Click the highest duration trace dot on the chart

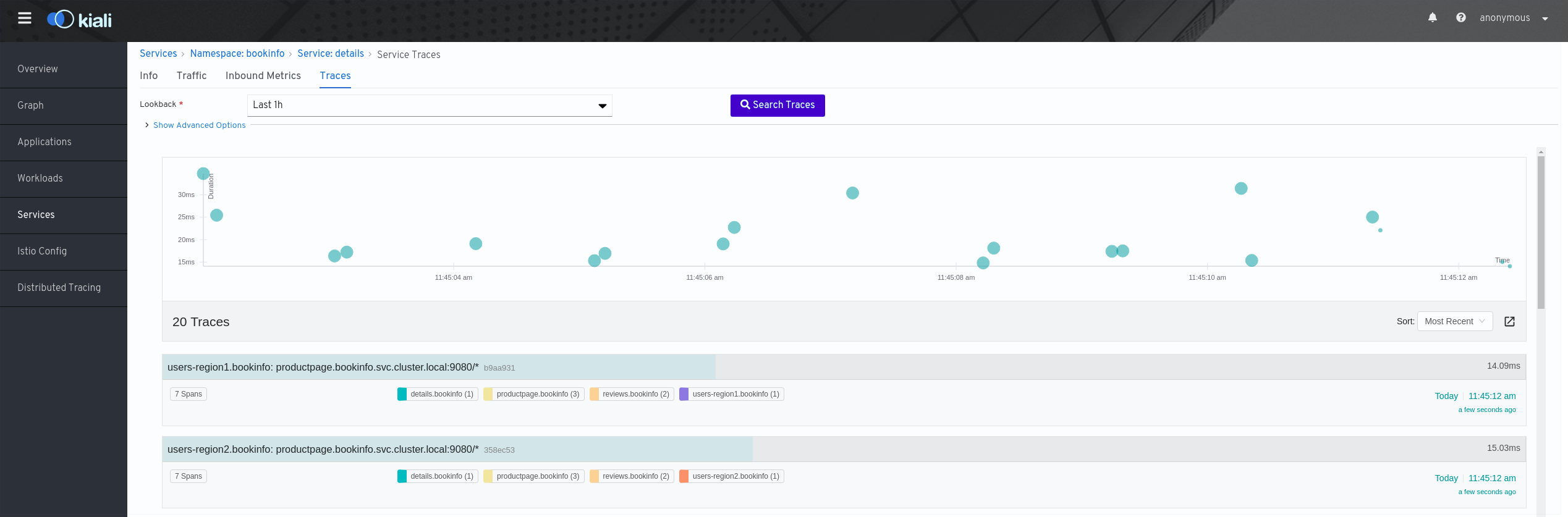203,174
